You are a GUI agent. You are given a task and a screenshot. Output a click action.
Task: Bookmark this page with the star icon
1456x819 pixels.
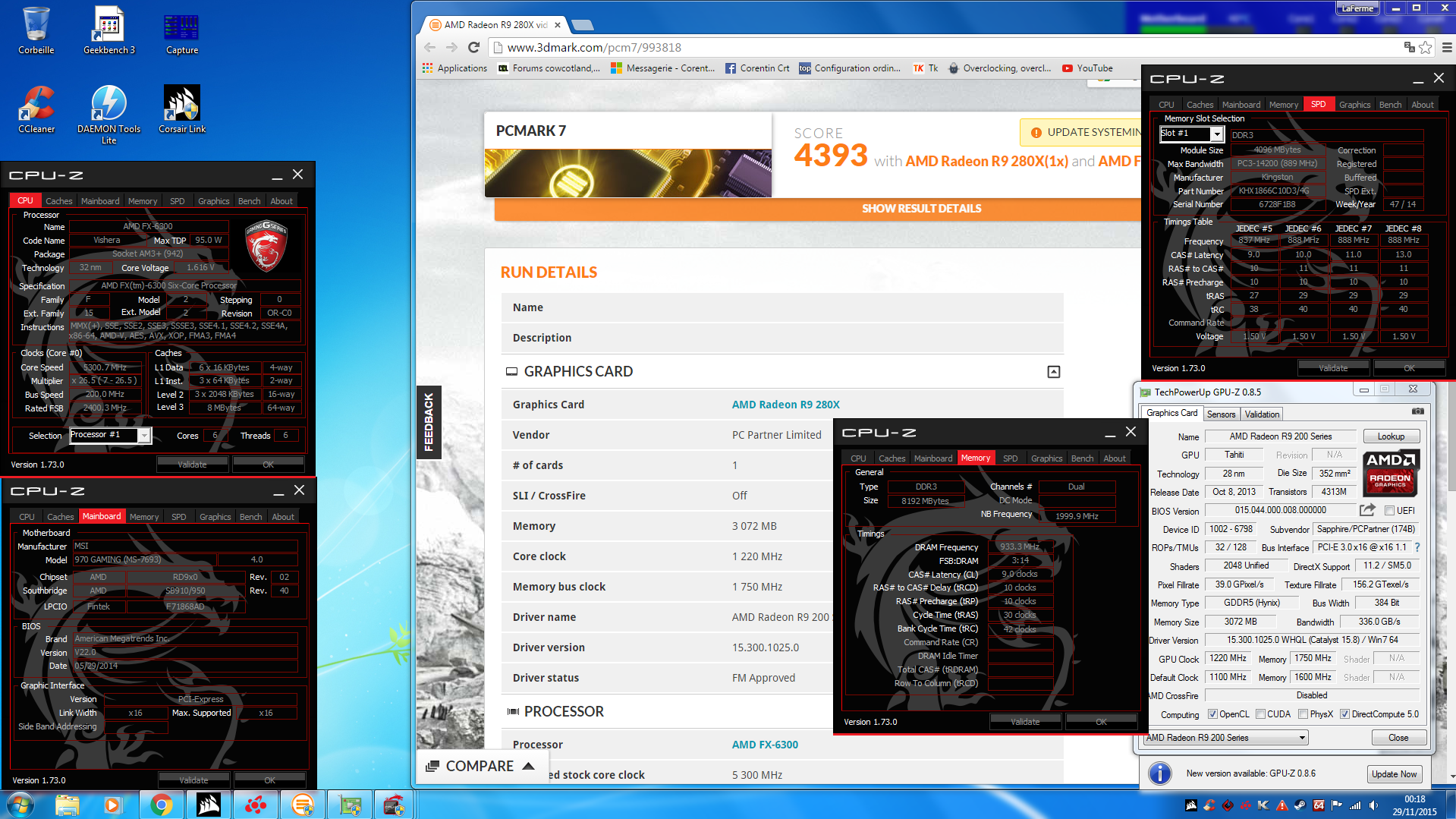click(x=1426, y=47)
